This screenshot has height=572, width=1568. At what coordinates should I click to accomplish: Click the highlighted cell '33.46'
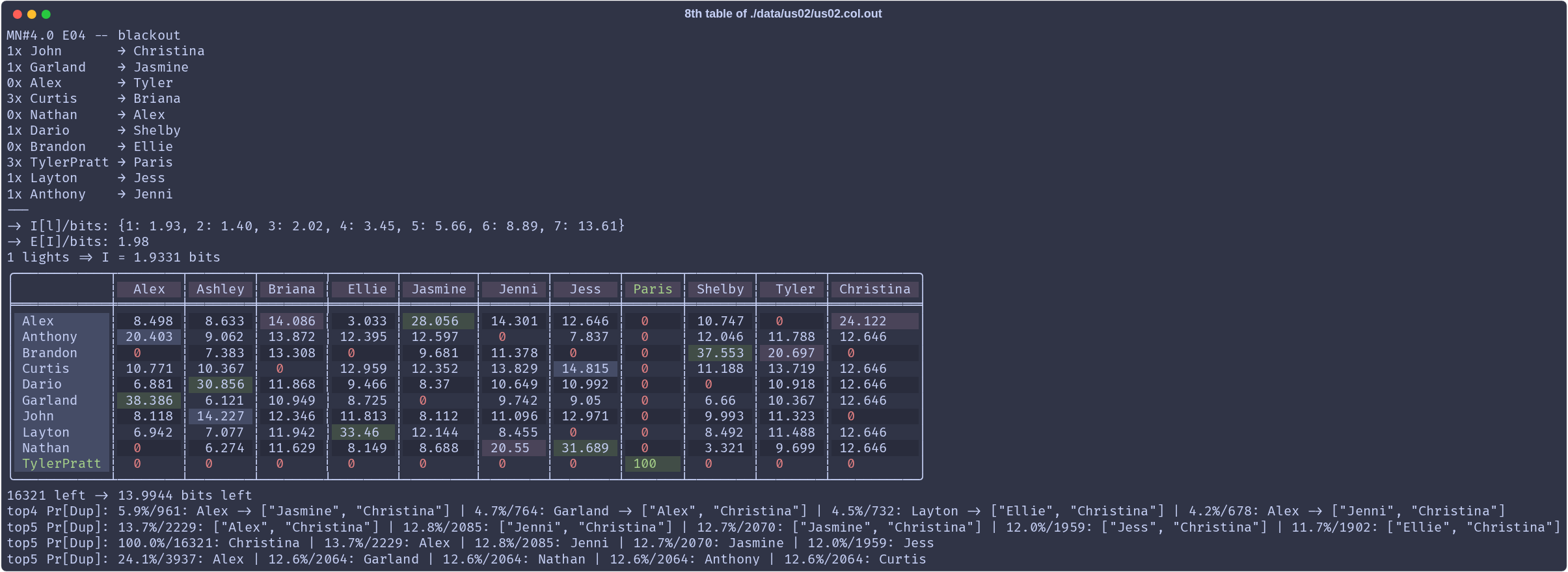click(363, 432)
